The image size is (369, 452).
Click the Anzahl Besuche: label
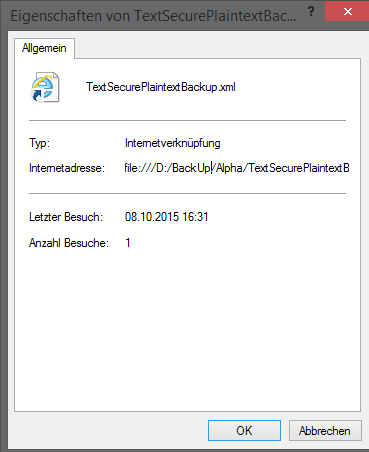pyautogui.click(x=69, y=243)
